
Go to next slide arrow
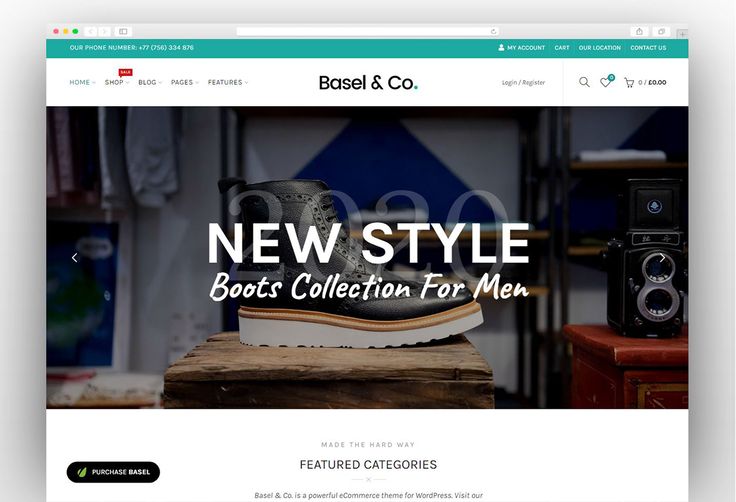pos(662,257)
